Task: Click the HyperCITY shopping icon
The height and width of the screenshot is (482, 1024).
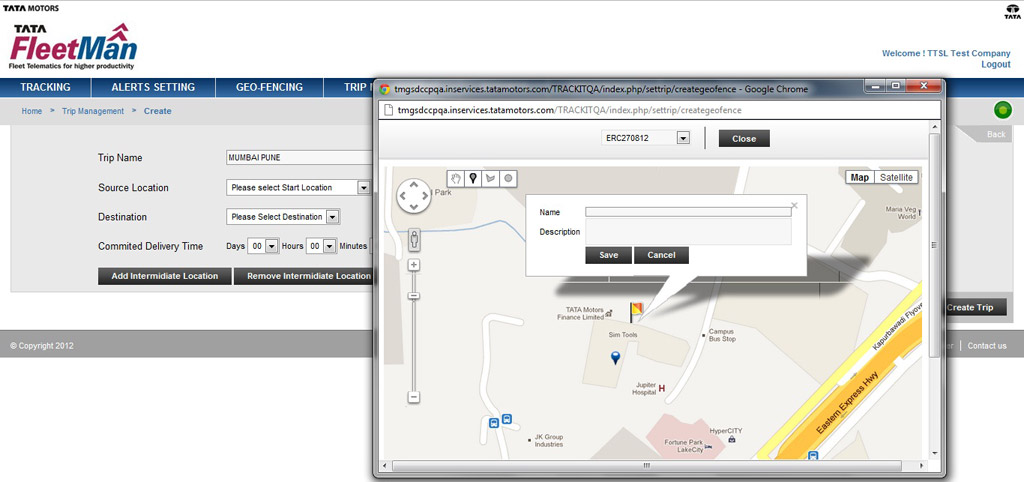Action: pyautogui.click(x=732, y=440)
